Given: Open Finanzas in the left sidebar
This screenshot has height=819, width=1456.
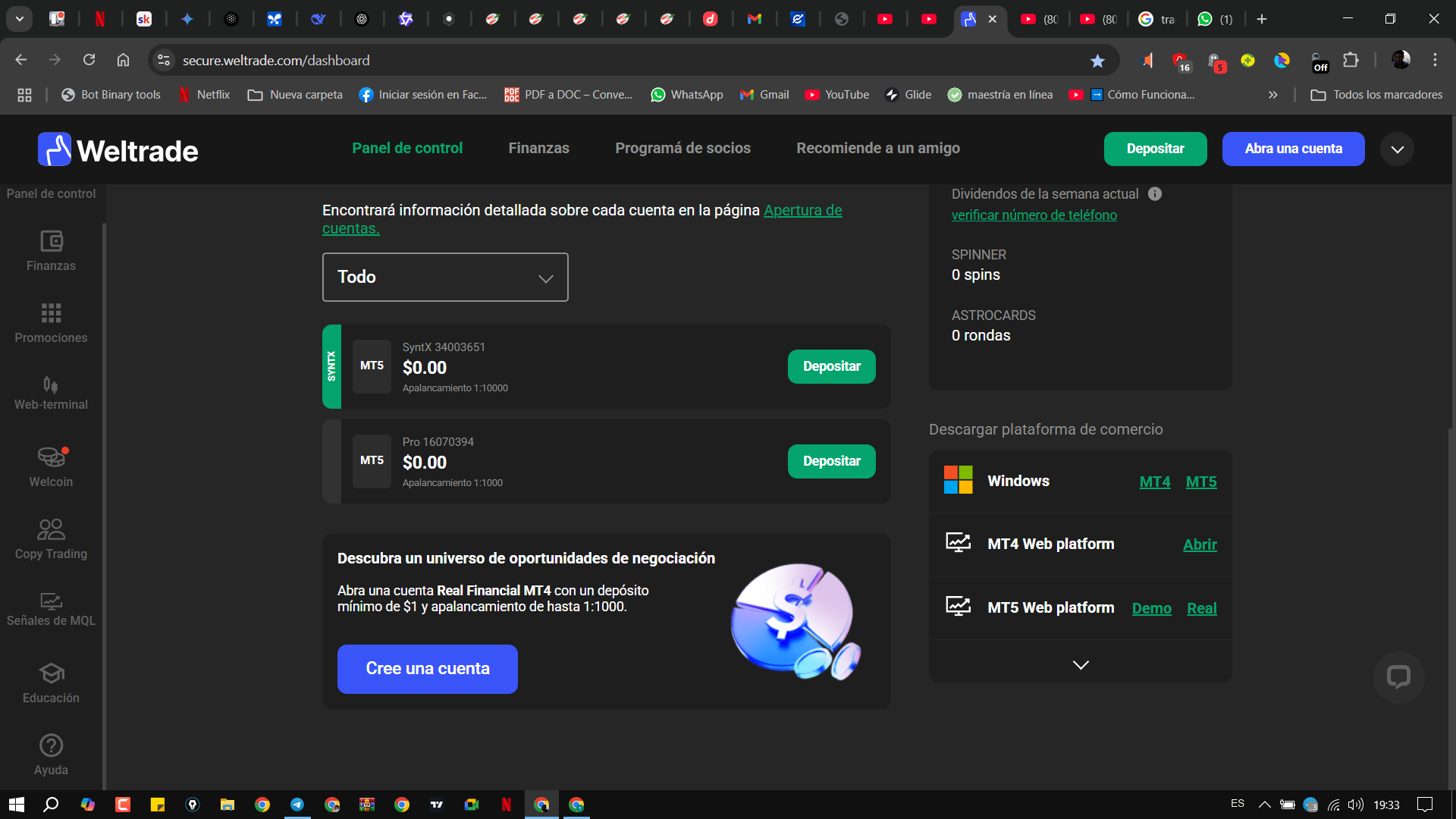Looking at the screenshot, I should (51, 251).
